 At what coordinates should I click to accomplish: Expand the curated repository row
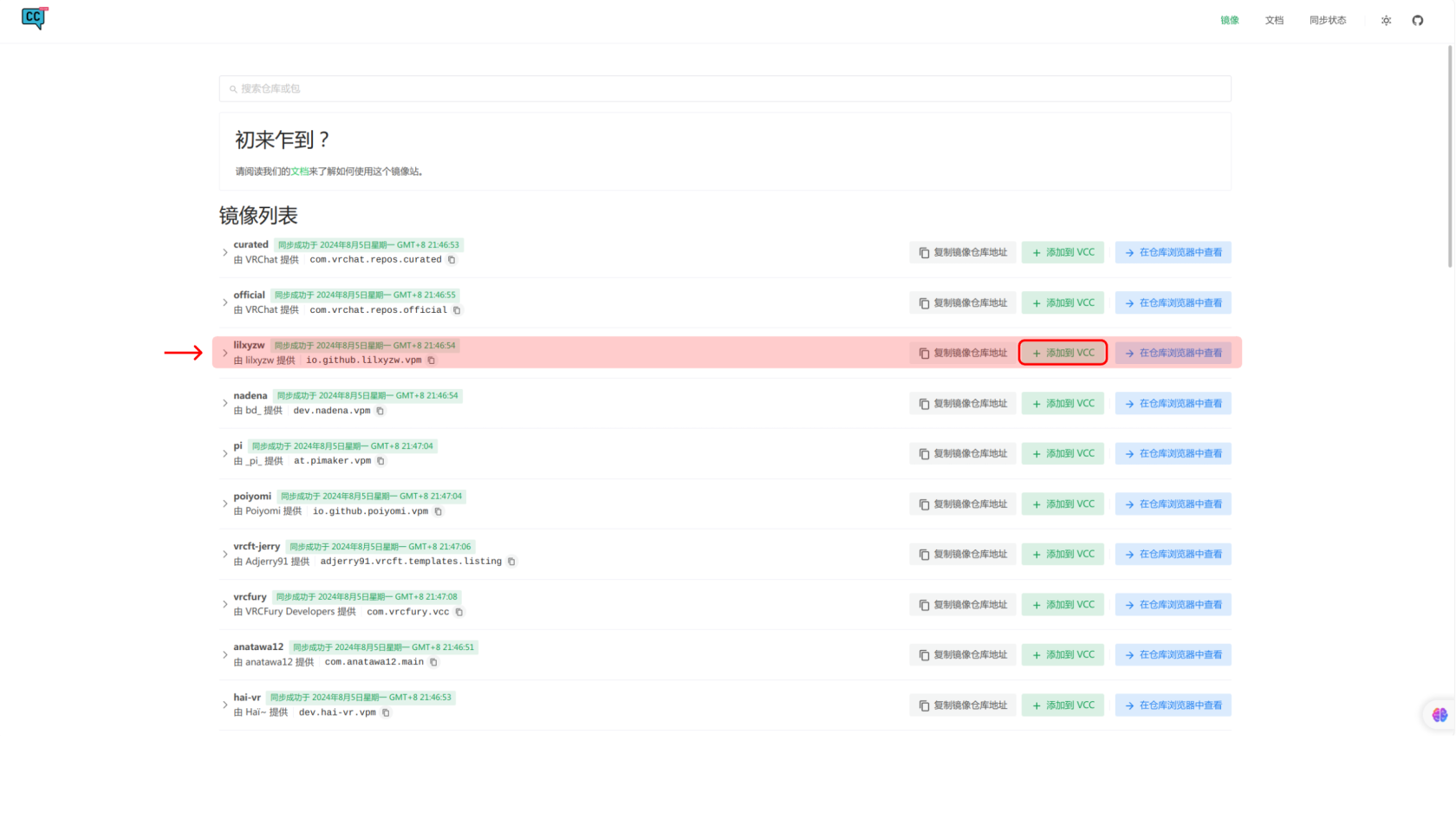(x=225, y=252)
